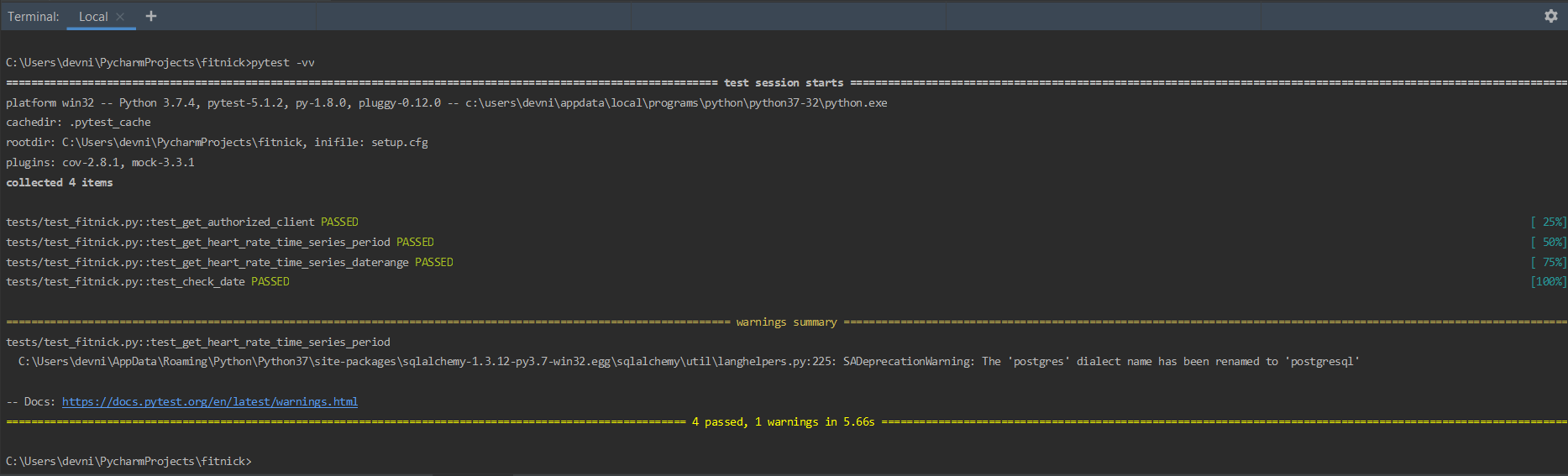
Task: Click the 'warnings summary' header
Action: (786, 322)
